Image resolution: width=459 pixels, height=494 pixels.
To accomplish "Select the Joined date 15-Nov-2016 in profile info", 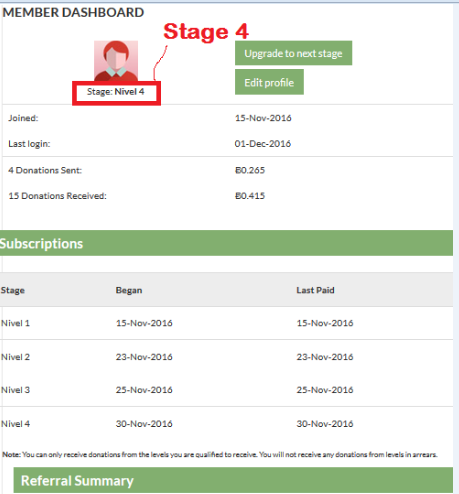I will pyautogui.click(x=263, y=118).
